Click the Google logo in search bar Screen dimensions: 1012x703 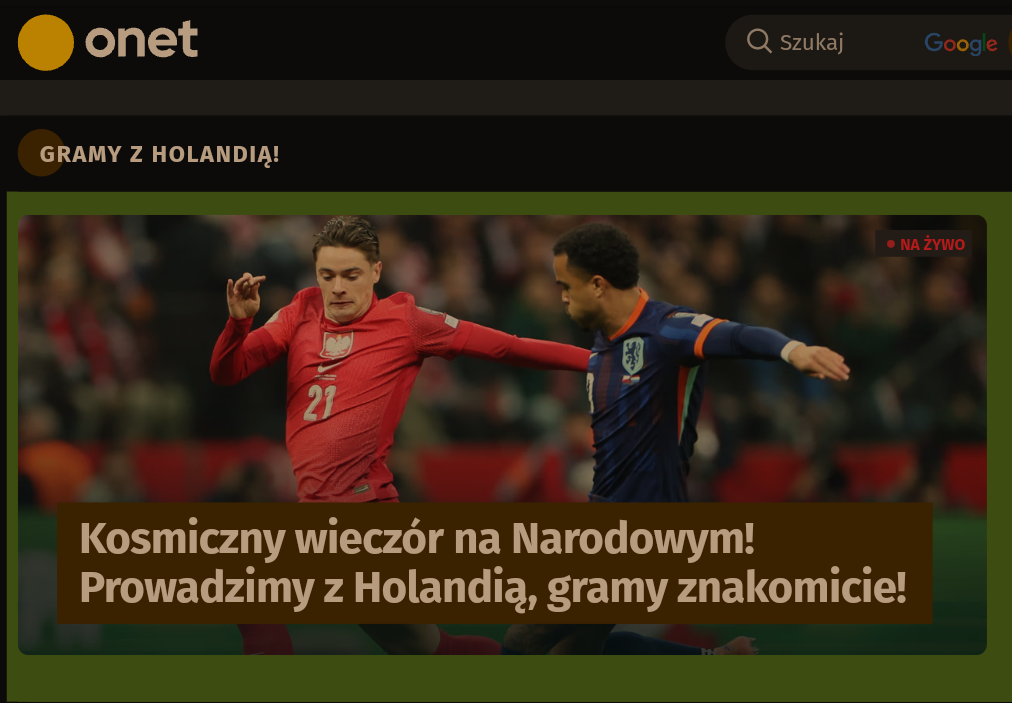[x=960, y=43]
